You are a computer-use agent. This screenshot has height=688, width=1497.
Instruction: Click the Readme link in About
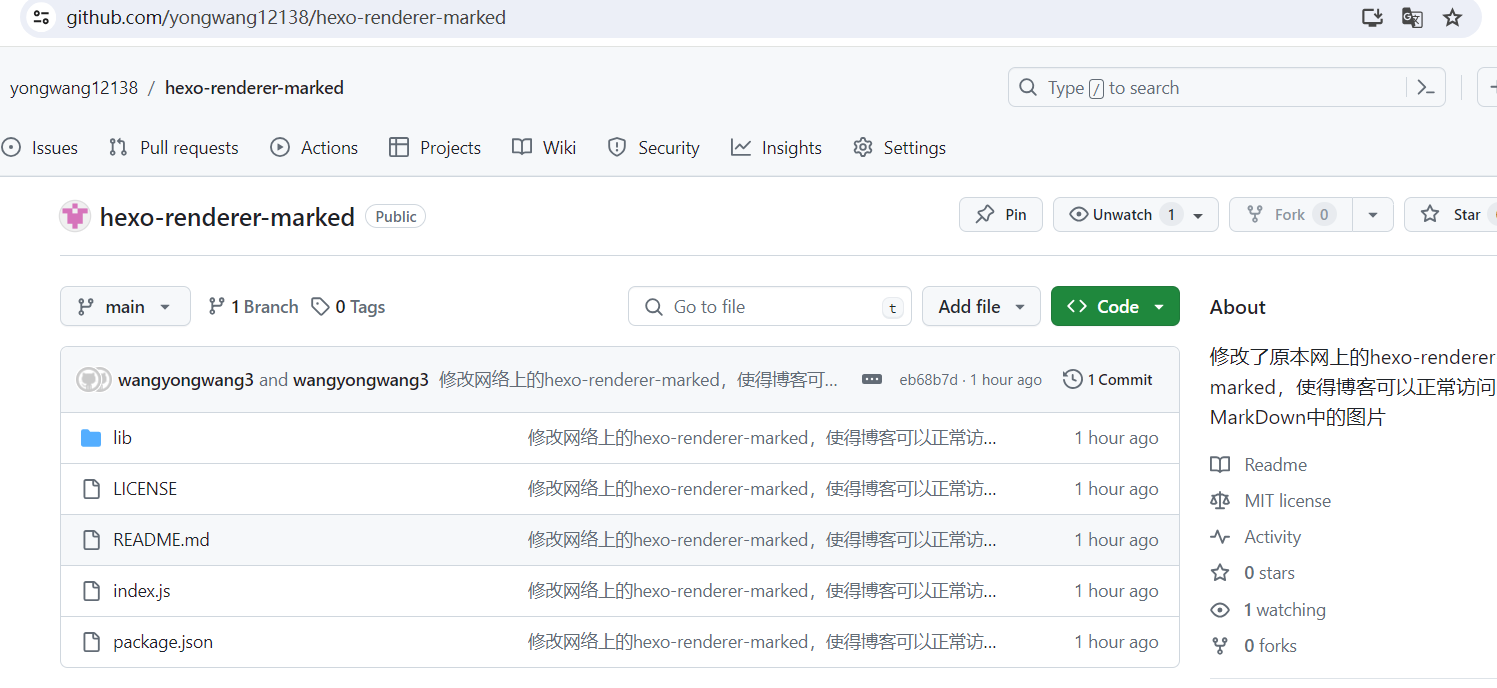(1275, 465)
